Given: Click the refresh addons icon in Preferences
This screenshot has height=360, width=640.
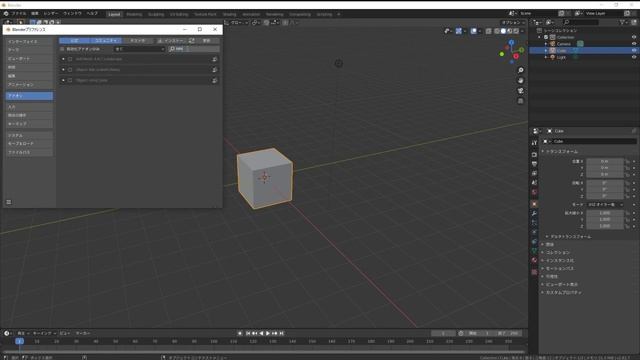Looking at the screenshot, I should [x=192, y=40].
